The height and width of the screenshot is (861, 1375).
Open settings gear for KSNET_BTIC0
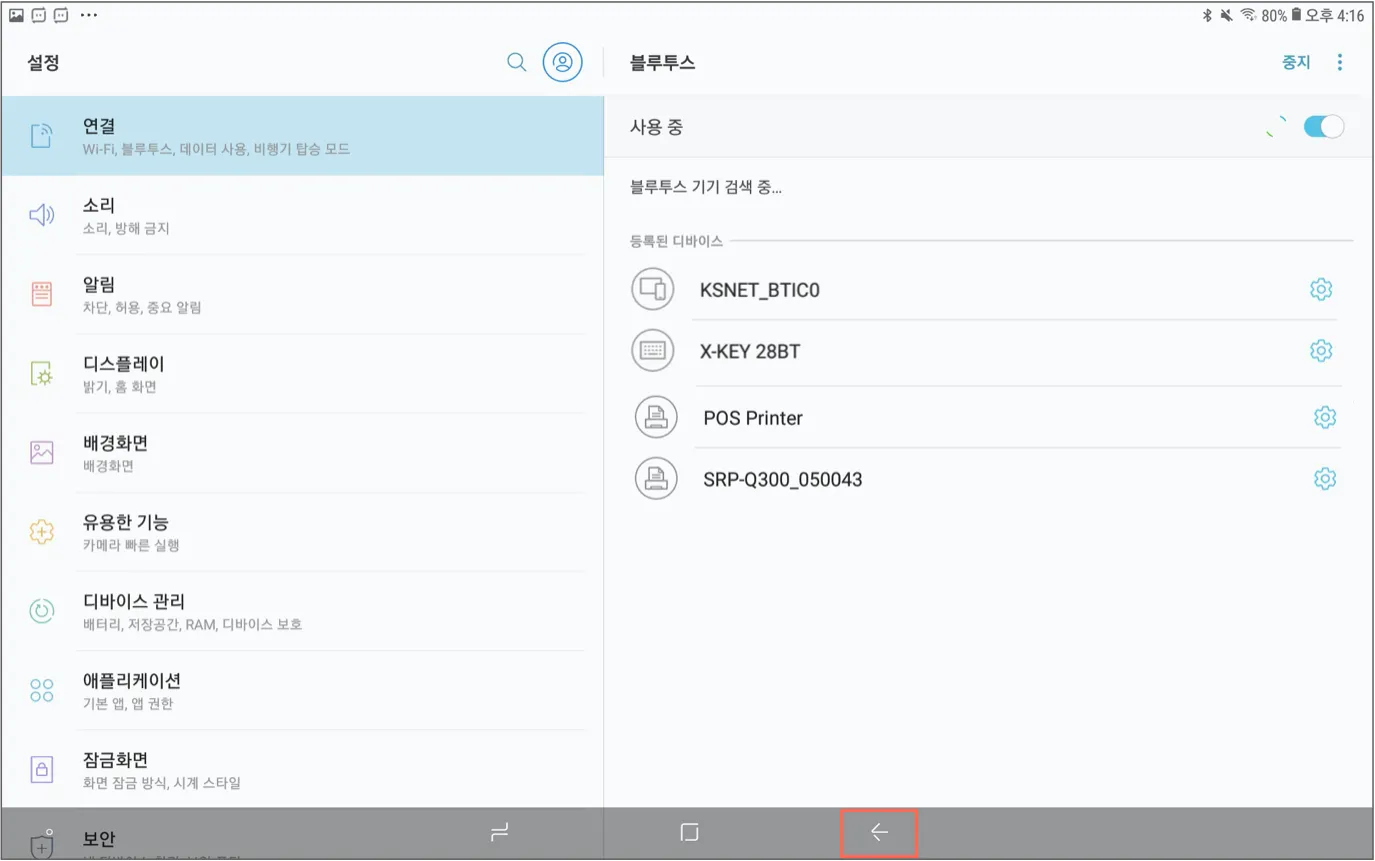(1321, 290)
